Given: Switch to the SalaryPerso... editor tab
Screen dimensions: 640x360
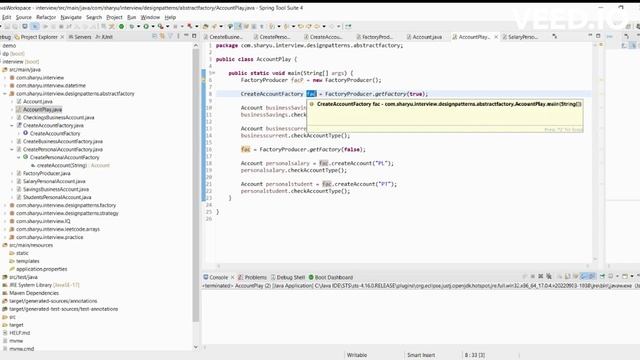Looking at the screenshot, I should tap(520, 37).
